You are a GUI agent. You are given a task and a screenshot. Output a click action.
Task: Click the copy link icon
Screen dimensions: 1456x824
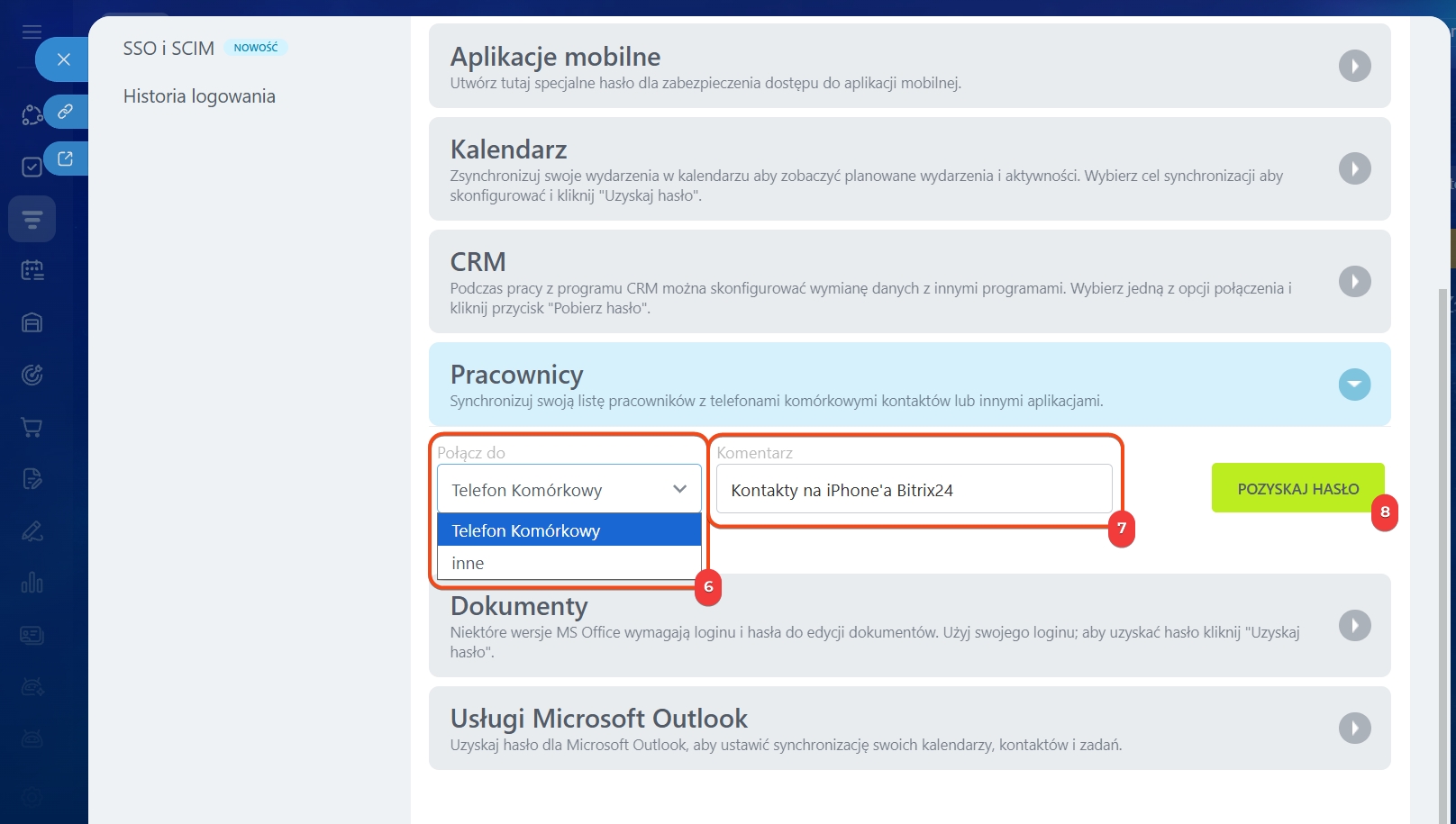65,112
